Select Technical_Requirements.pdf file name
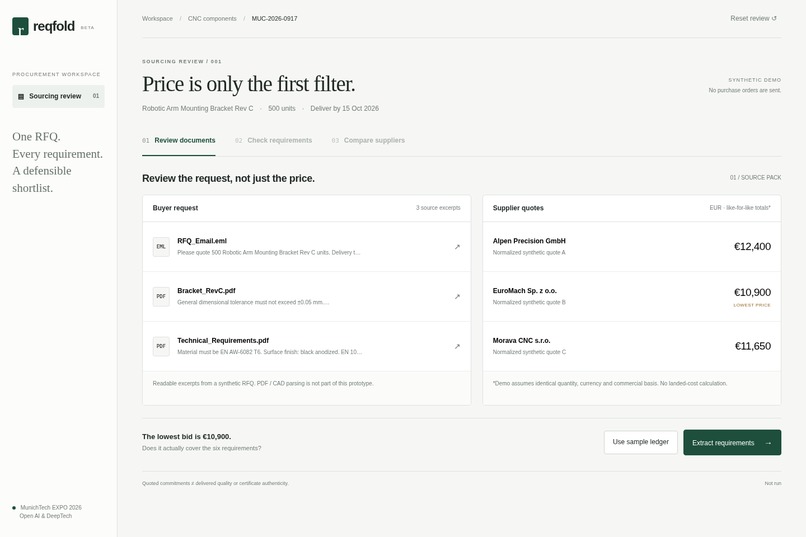806x537 pixels. click(x=223, y=341)
